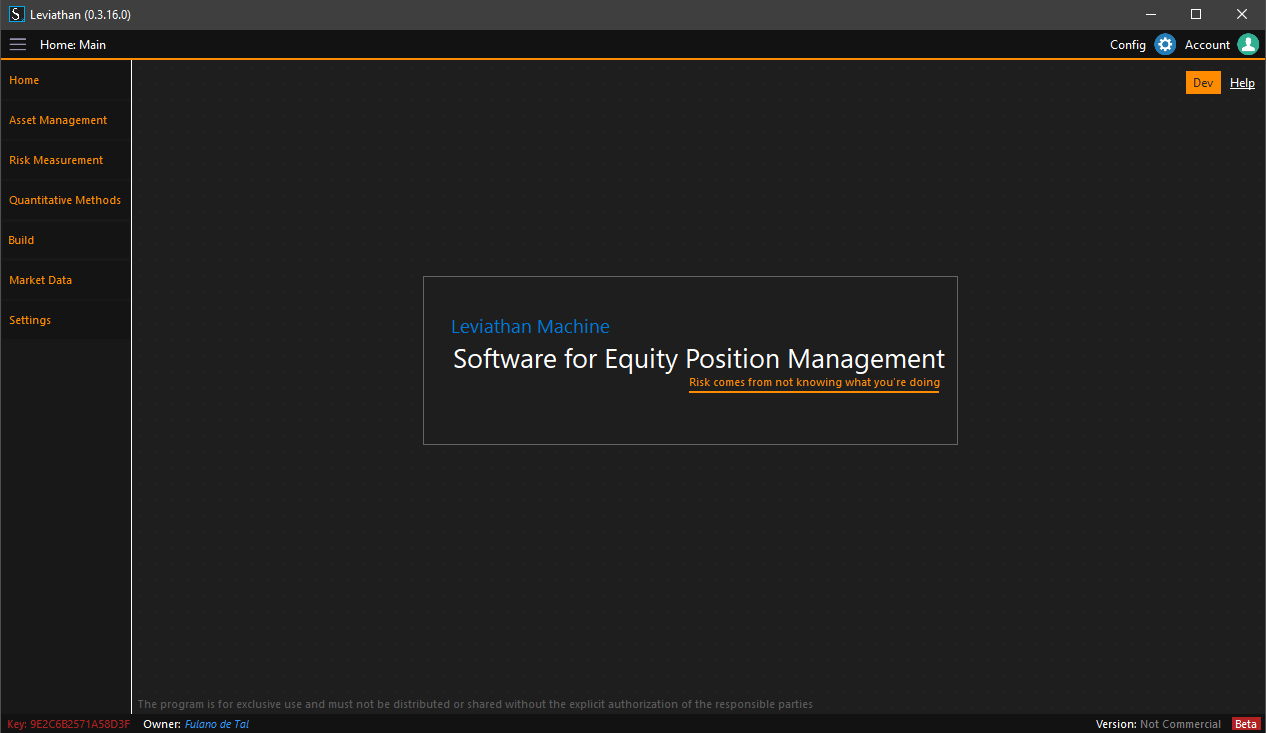Go to Quantitative Methods
This screenshot has height=733, width=1266.
click(65, 200)
